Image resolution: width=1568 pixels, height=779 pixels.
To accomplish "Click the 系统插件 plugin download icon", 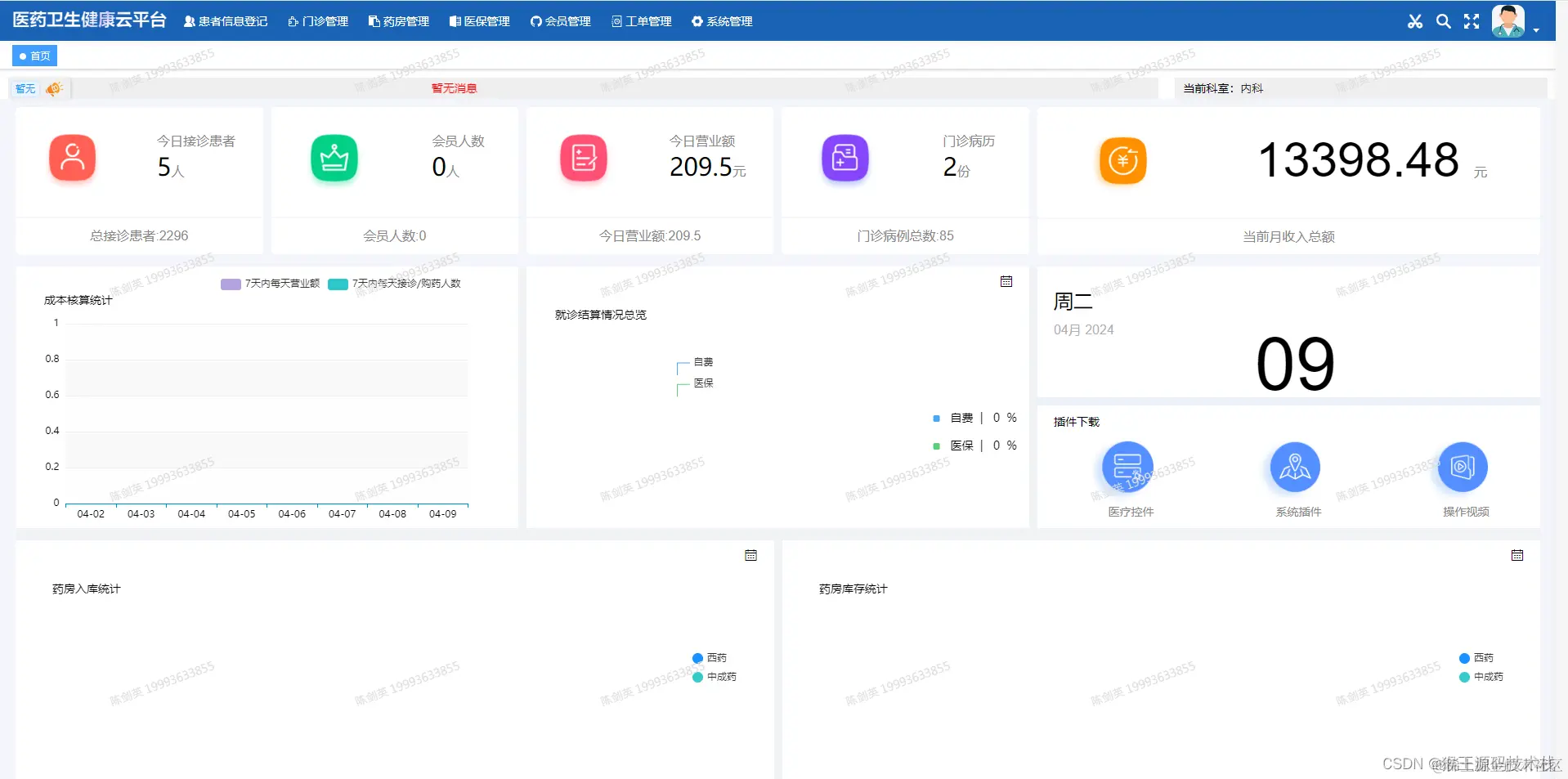I will [1294, 466].
